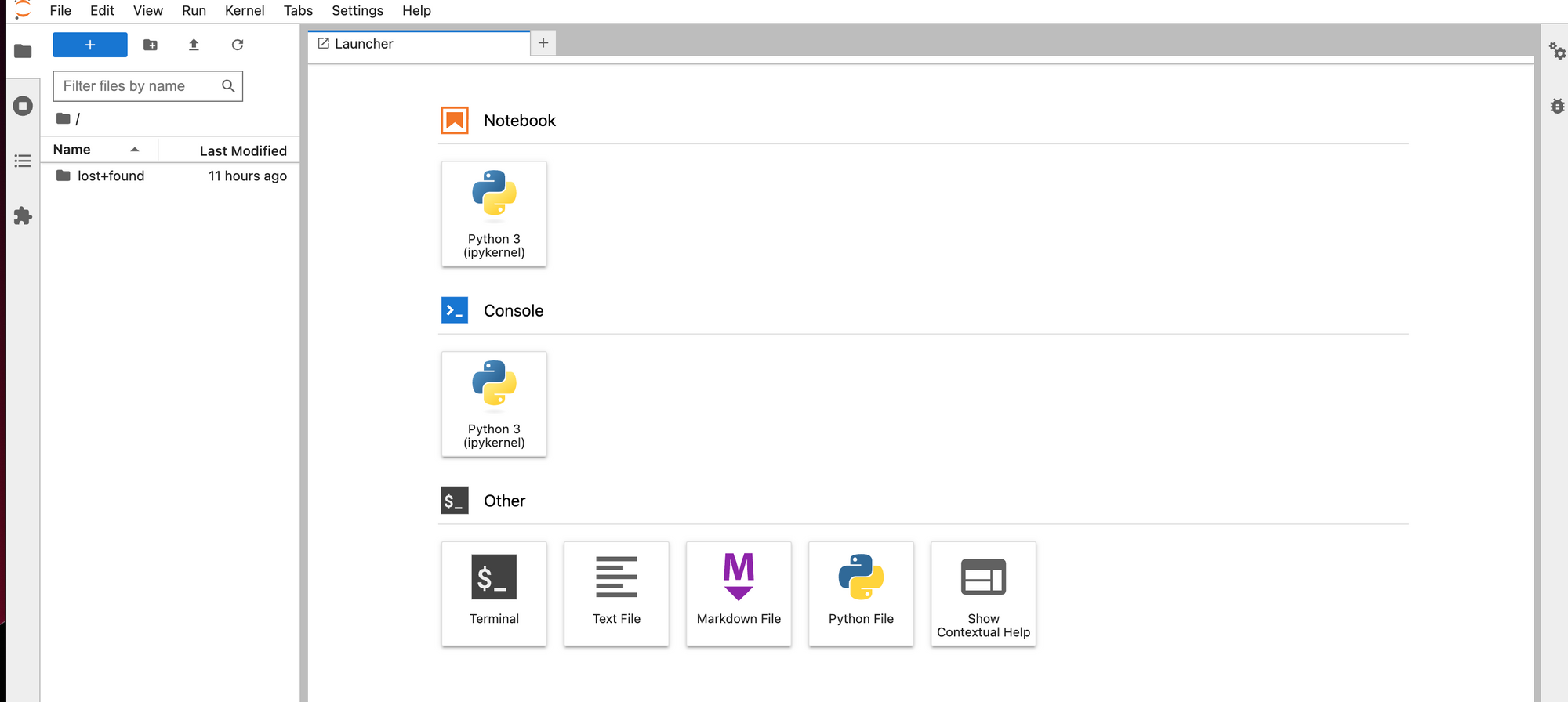Open the Property Inspector panel
The image size is (1568, 702).
1556,52
